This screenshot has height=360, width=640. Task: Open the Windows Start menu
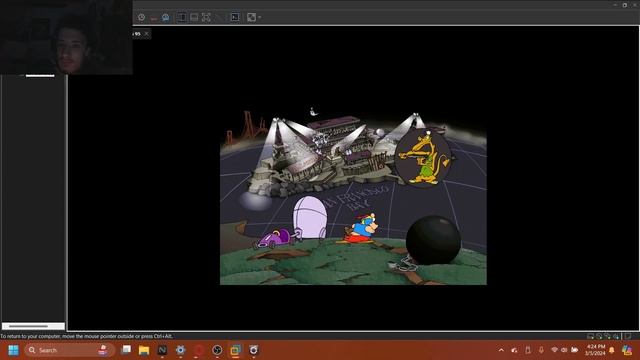tap(13, 350)
